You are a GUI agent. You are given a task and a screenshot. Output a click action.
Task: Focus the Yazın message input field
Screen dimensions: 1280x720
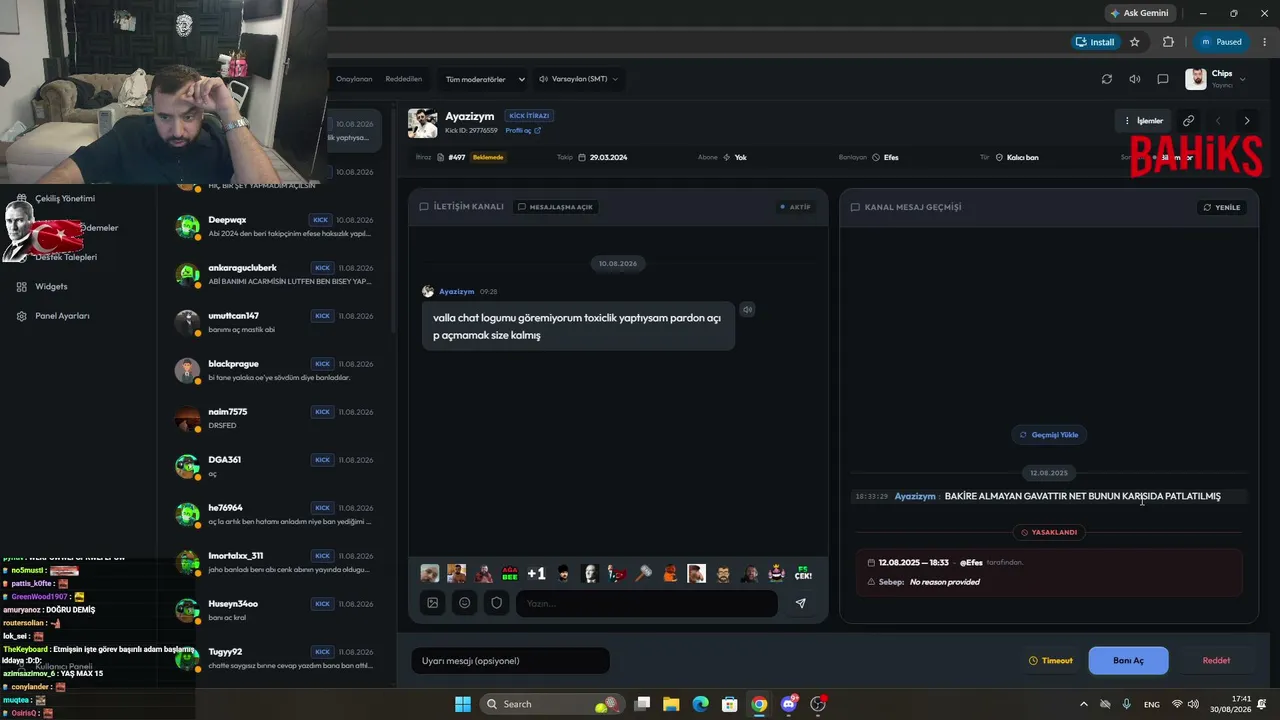point(646,603)
